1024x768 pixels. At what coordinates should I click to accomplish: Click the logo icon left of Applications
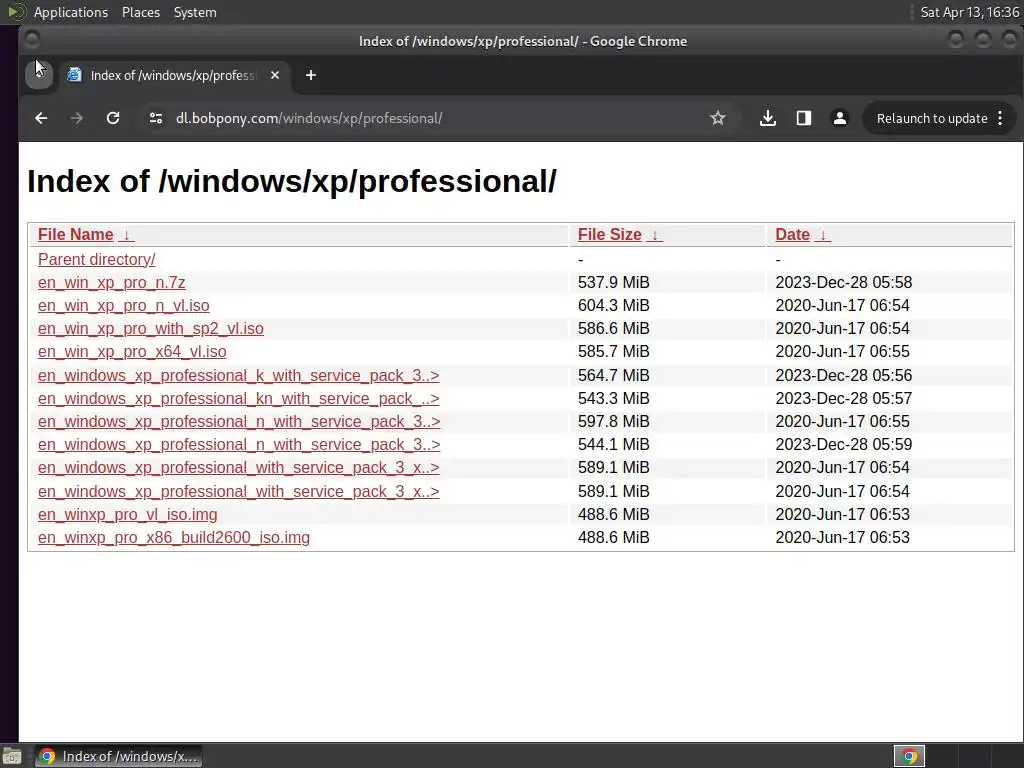point(16,12)
